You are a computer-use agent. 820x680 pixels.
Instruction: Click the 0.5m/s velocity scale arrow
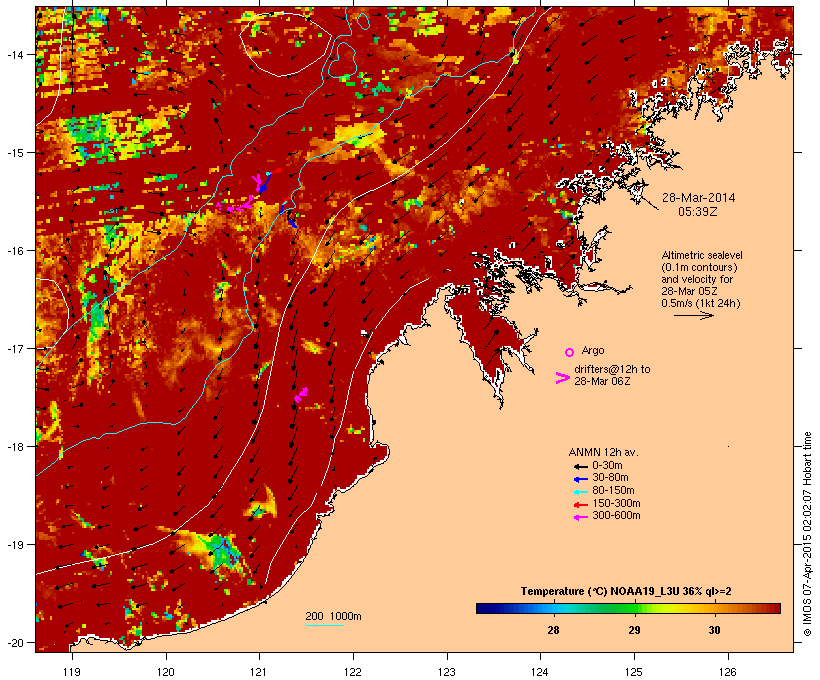click(693, 315)
